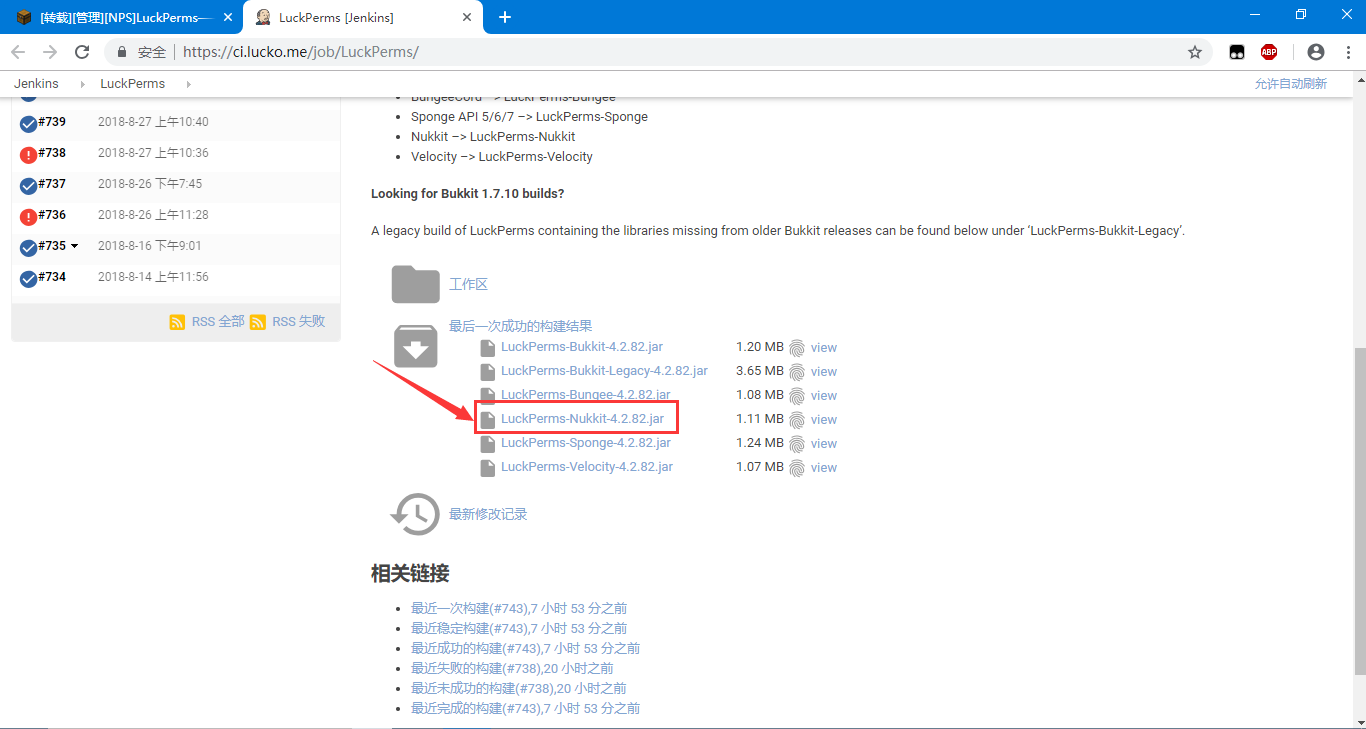Go to the Jenkins breadcrumb home
1366x729 pixels.
[x=36, y=84]
